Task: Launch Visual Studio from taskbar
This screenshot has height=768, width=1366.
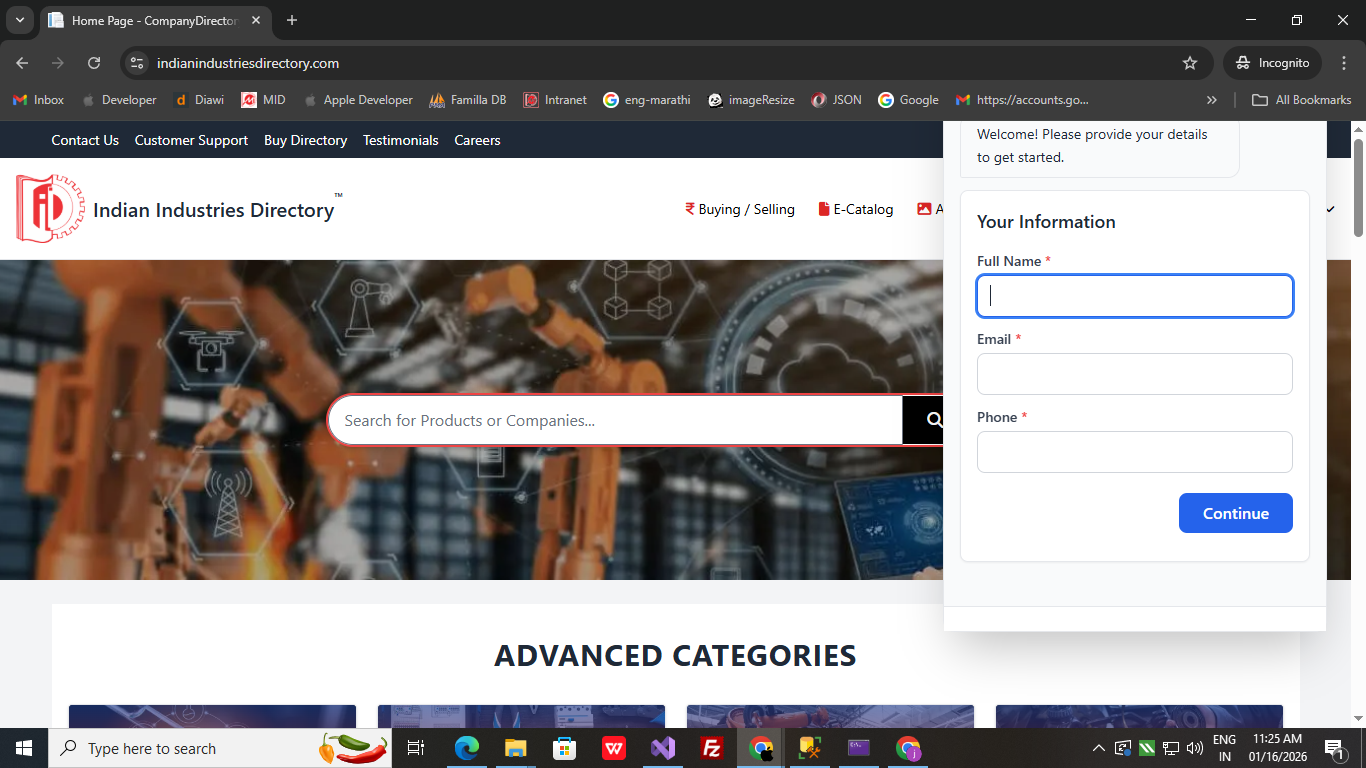Action: point(663,748)
